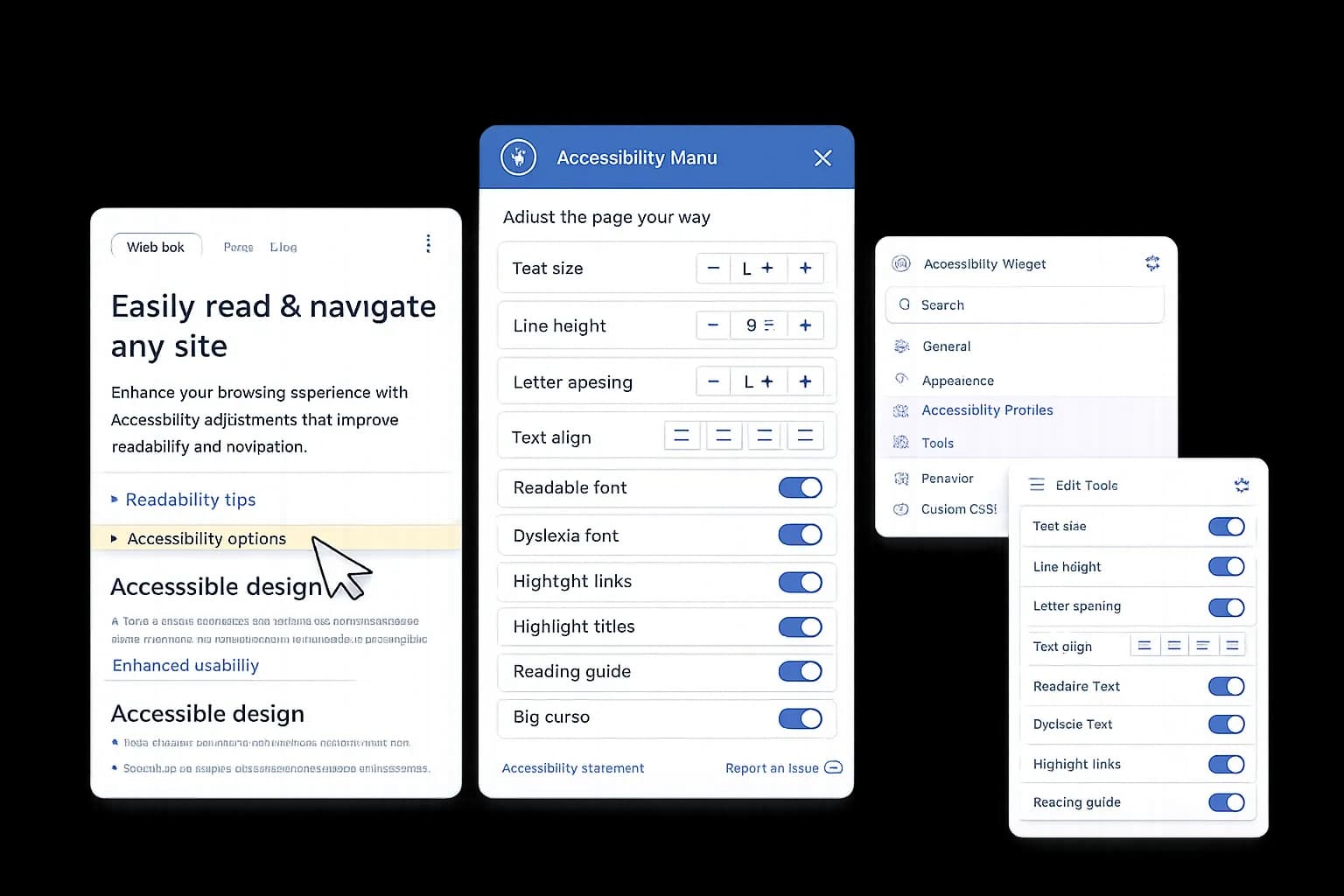The image size is (1344, 896).
Task: Close the Accessibility Manu panel
Action: [x=822, y=157]
